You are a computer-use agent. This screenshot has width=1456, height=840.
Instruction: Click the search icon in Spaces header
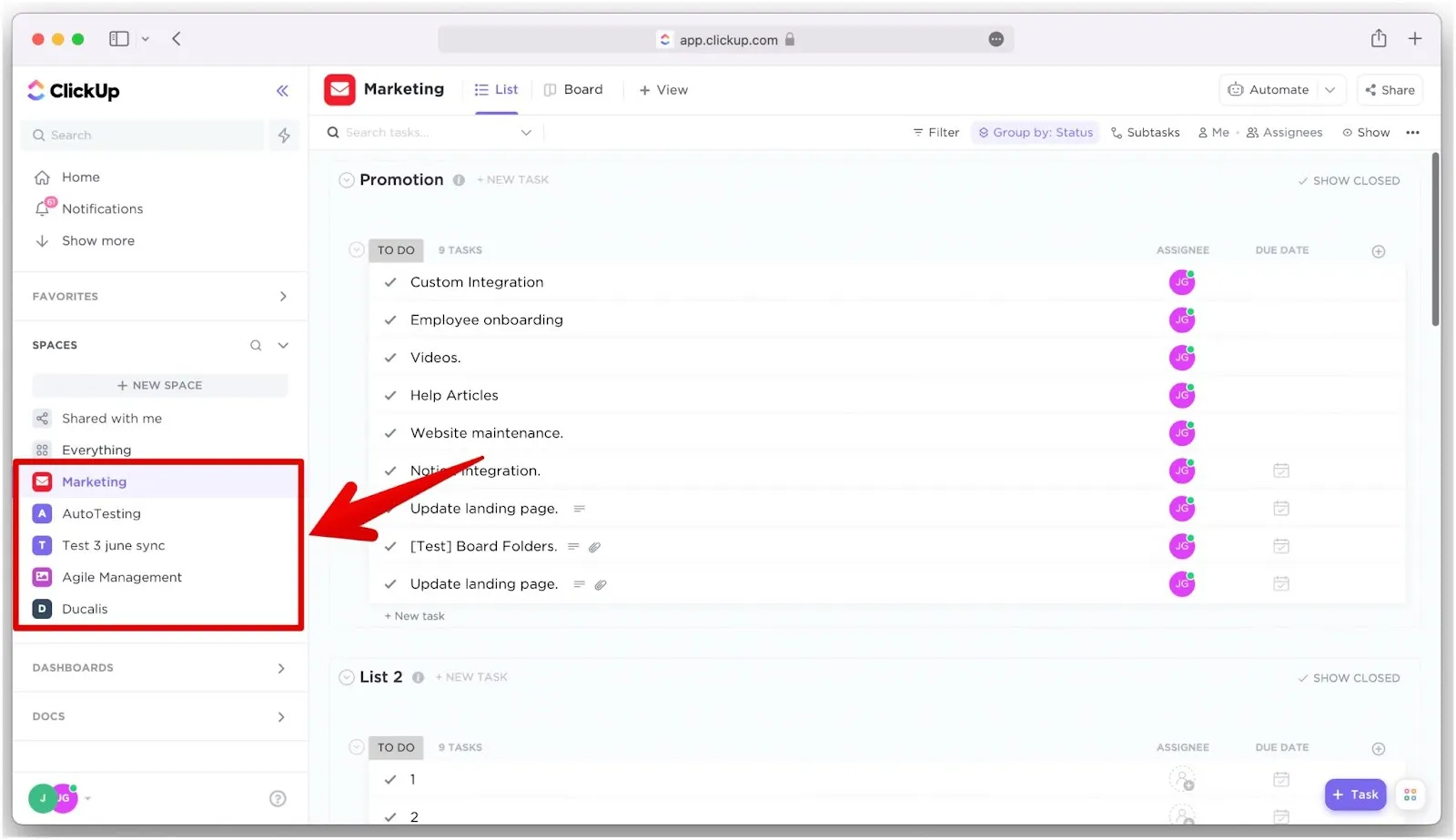tap(256, 346)
